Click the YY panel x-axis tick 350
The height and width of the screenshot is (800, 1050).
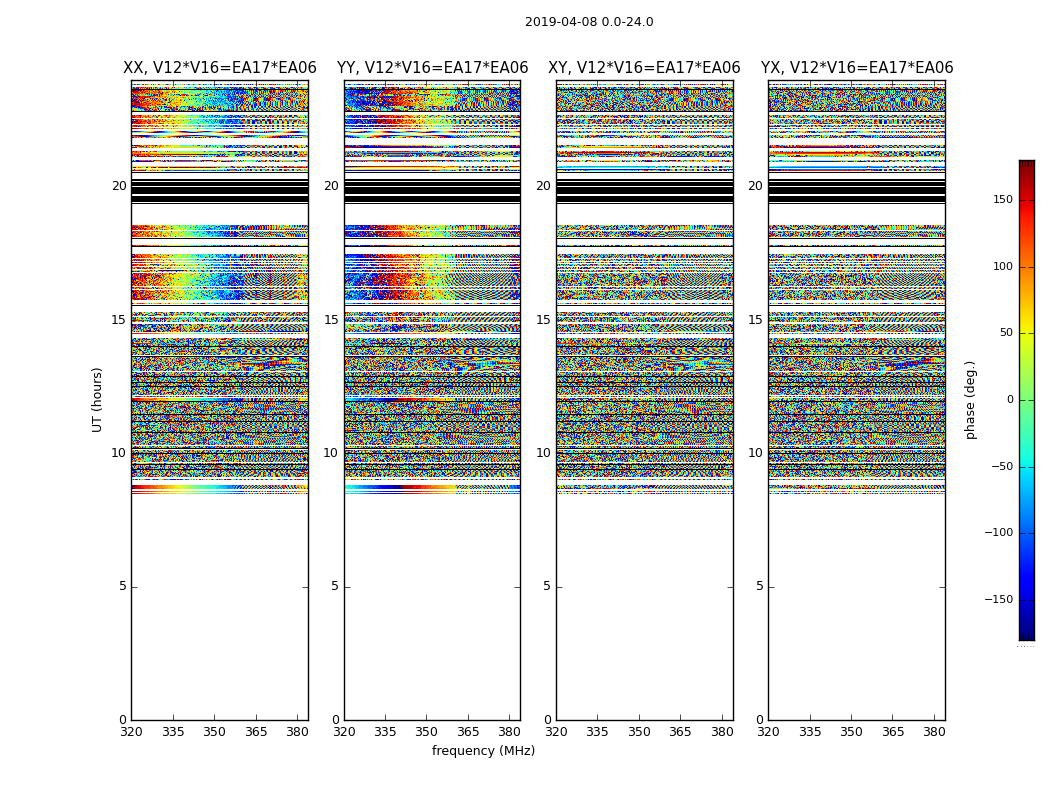[x=427, y=732]
